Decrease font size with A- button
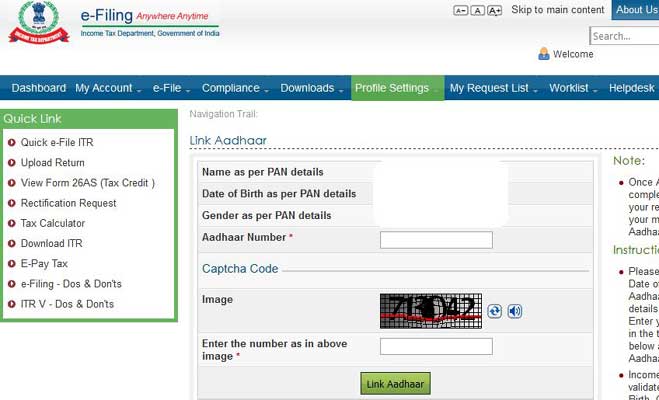 (460, 10)
